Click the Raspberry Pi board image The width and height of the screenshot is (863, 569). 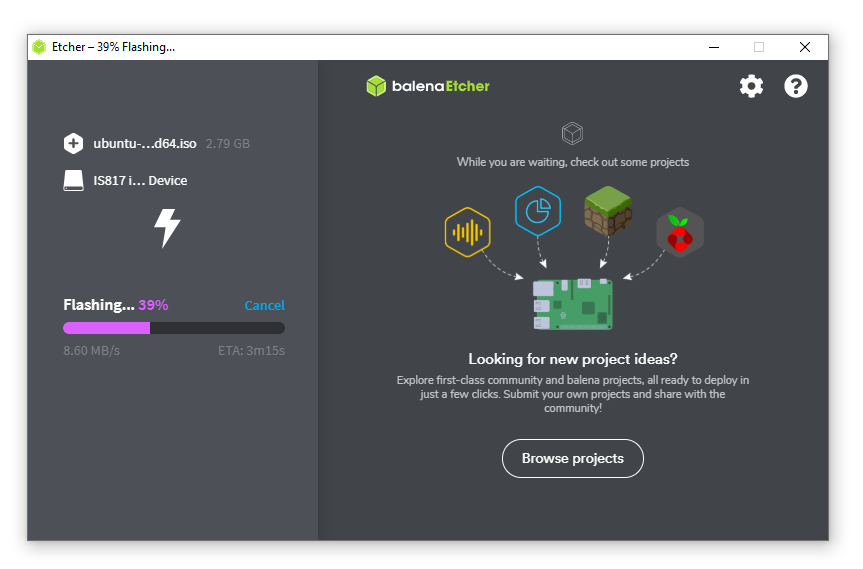pyautogui.click(x=572, y=304)
